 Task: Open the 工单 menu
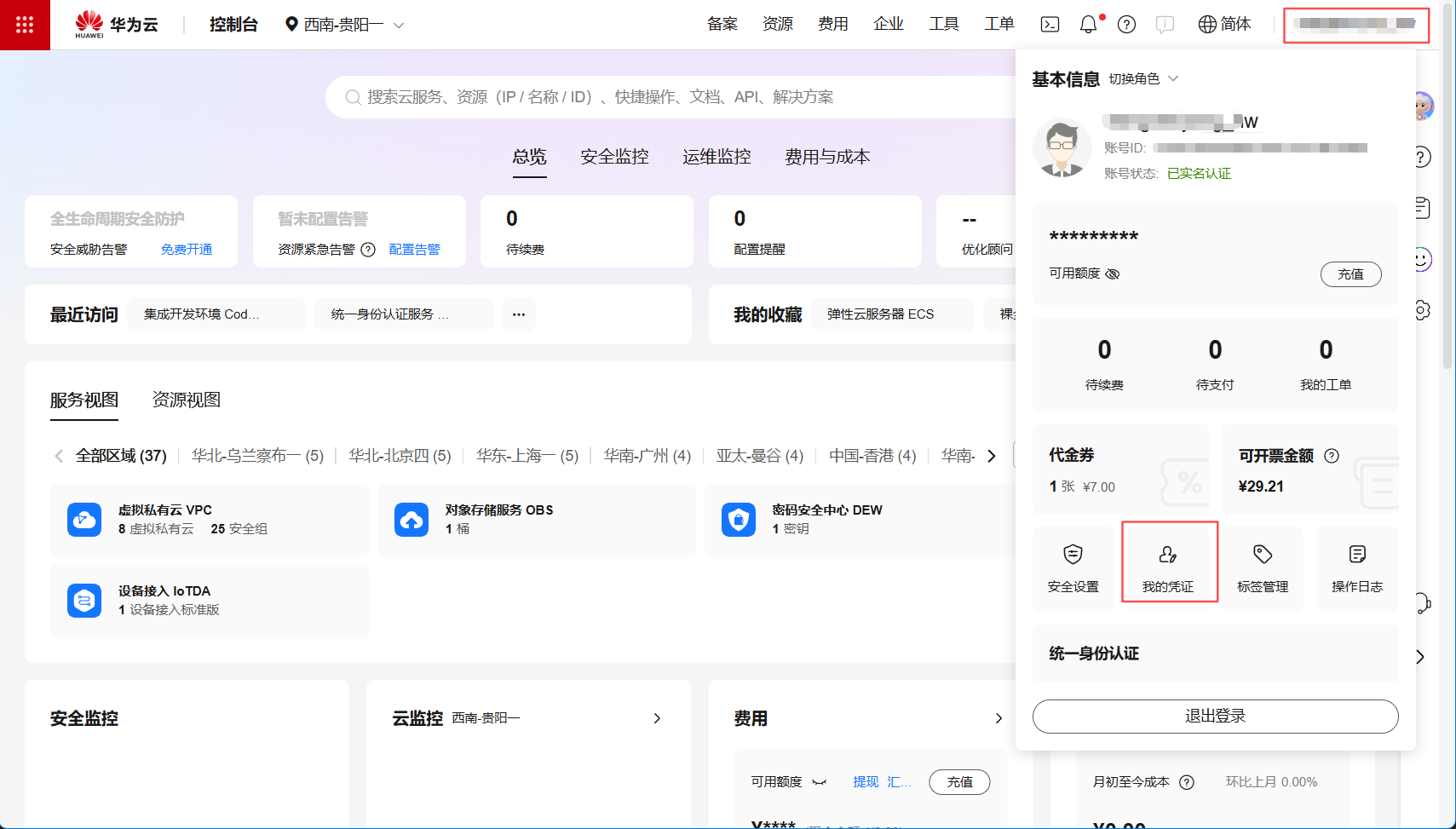click(x=999, y=25)
